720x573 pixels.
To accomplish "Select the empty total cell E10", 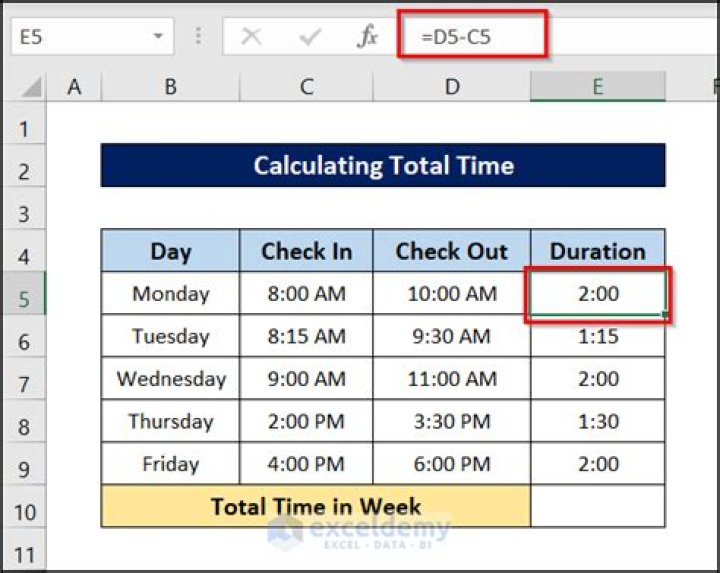I will 597,506.
